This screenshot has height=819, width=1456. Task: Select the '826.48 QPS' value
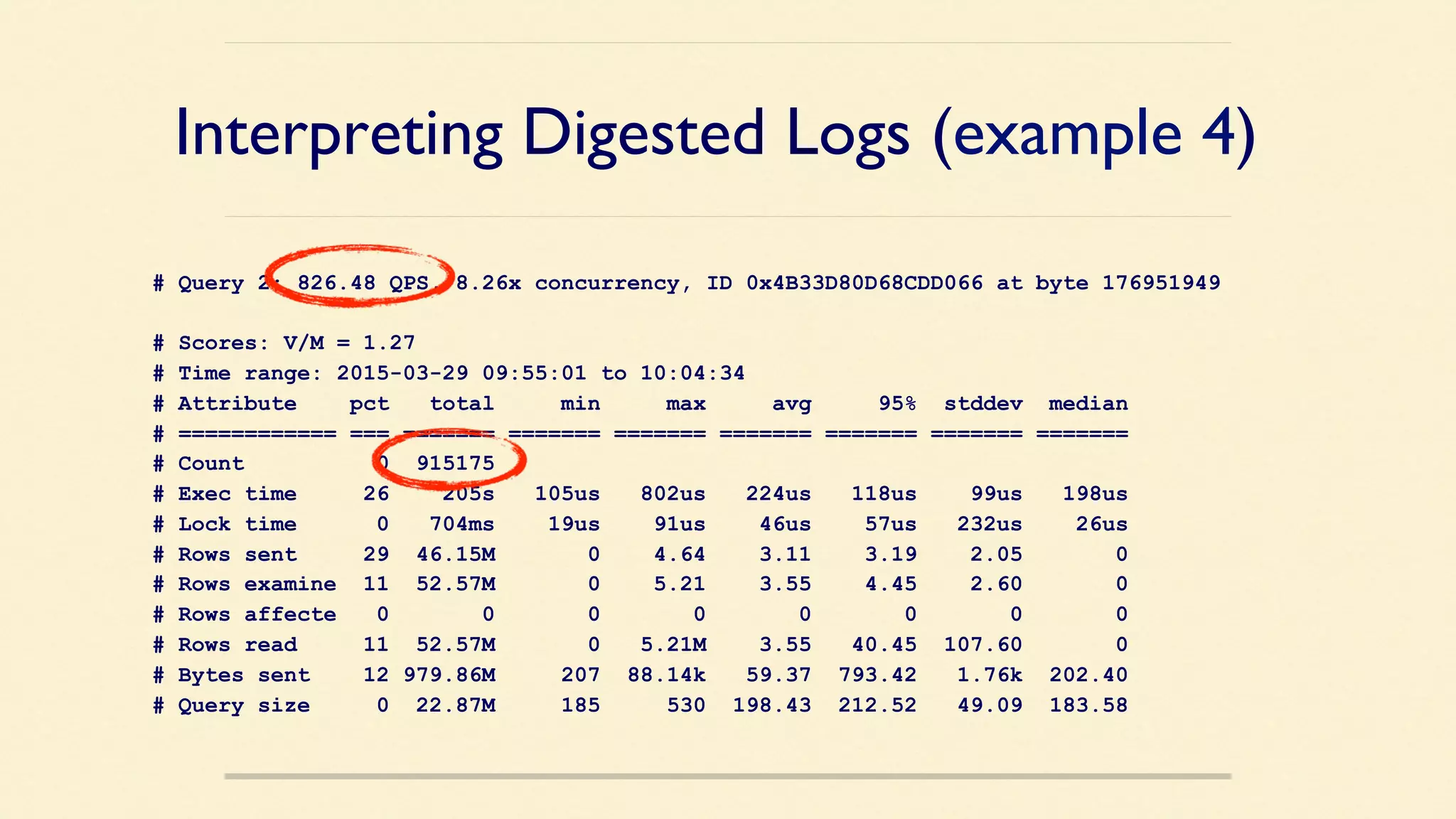pos(363,283)
